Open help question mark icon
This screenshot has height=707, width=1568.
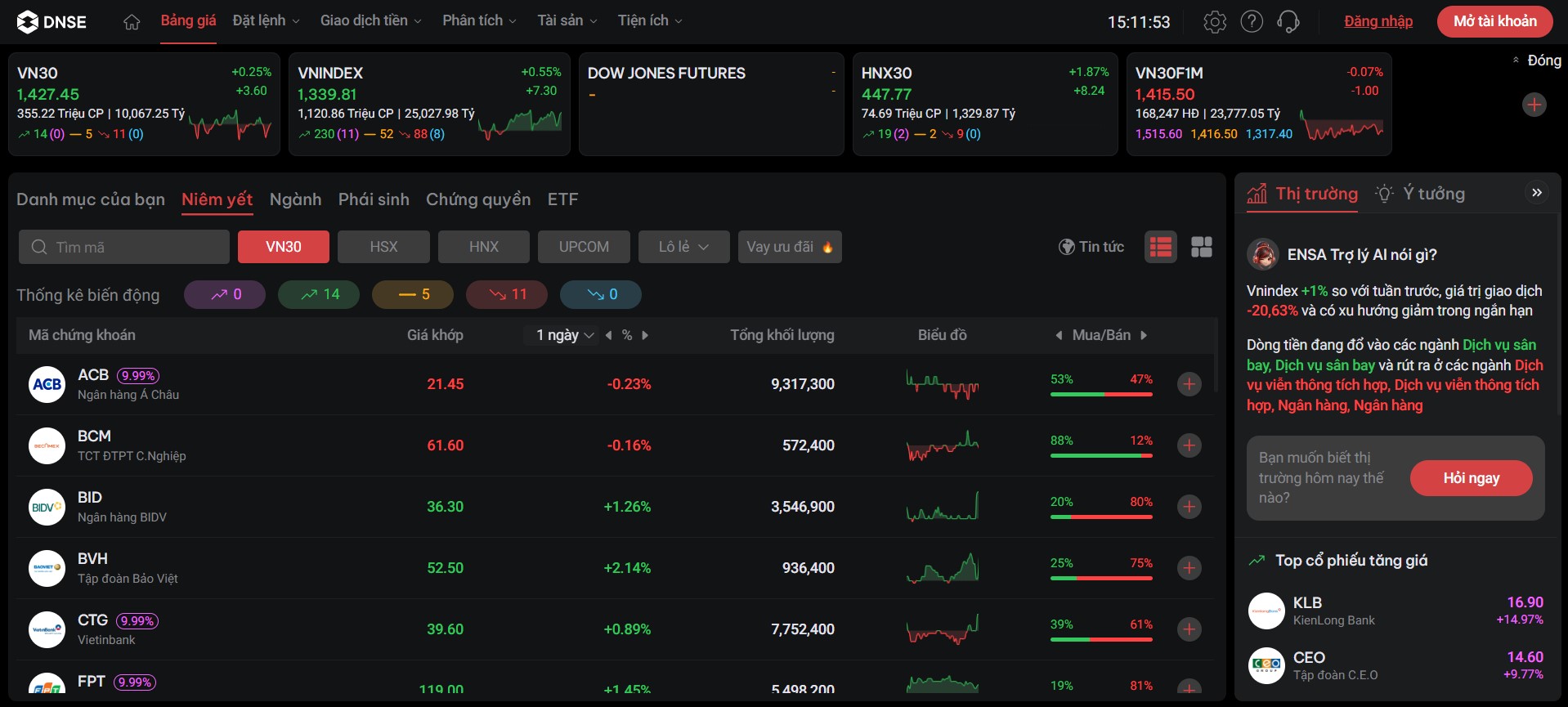(x=1252, y=22)
